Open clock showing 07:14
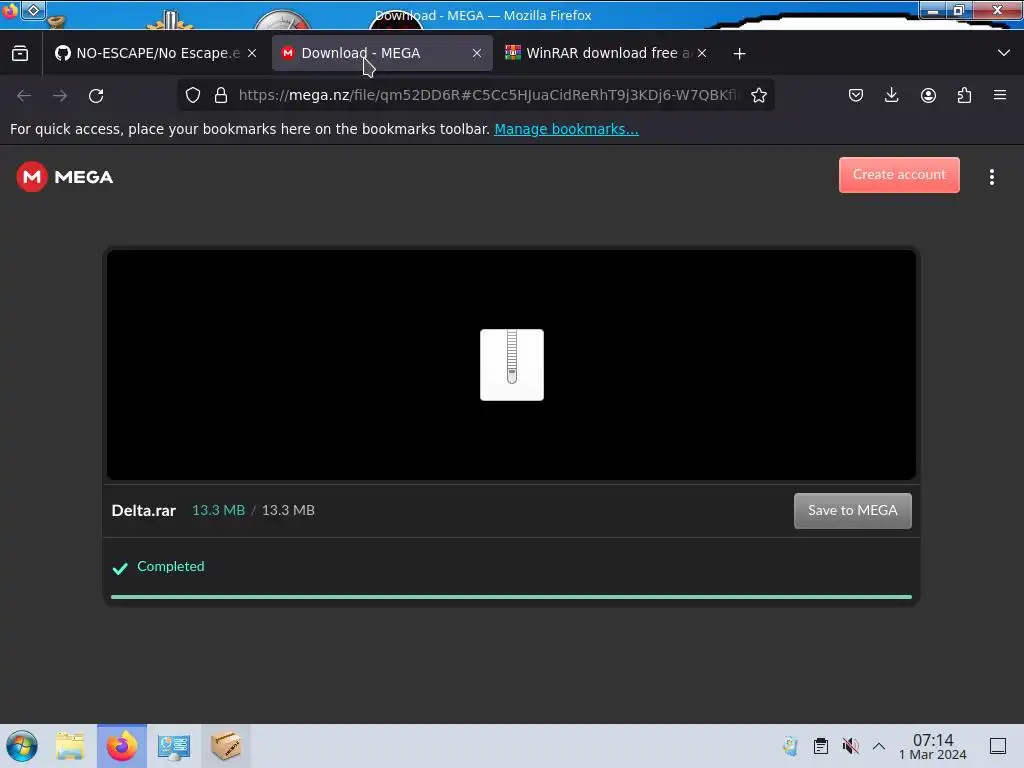This screenshot has height=768, width=1024. click(x=933, y=746)
